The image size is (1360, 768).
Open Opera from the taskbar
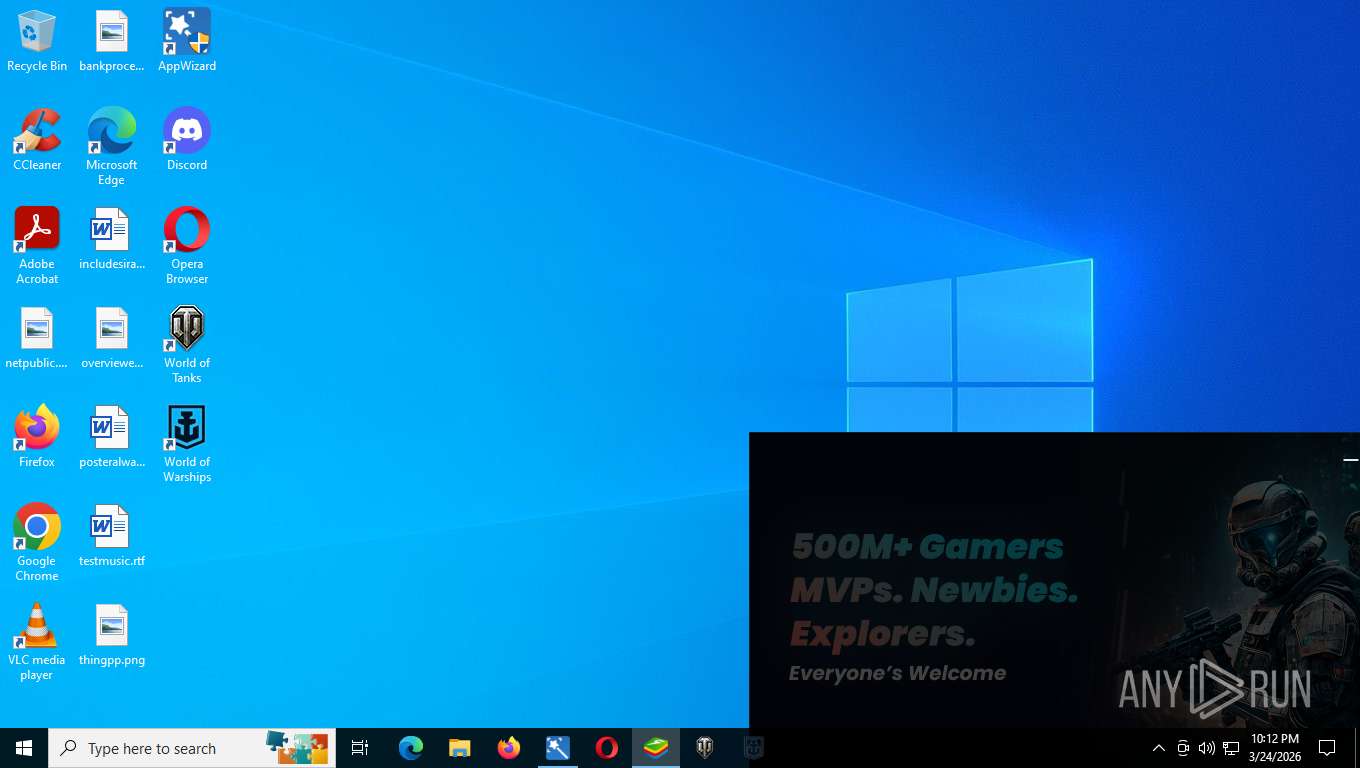coord(607,748)
